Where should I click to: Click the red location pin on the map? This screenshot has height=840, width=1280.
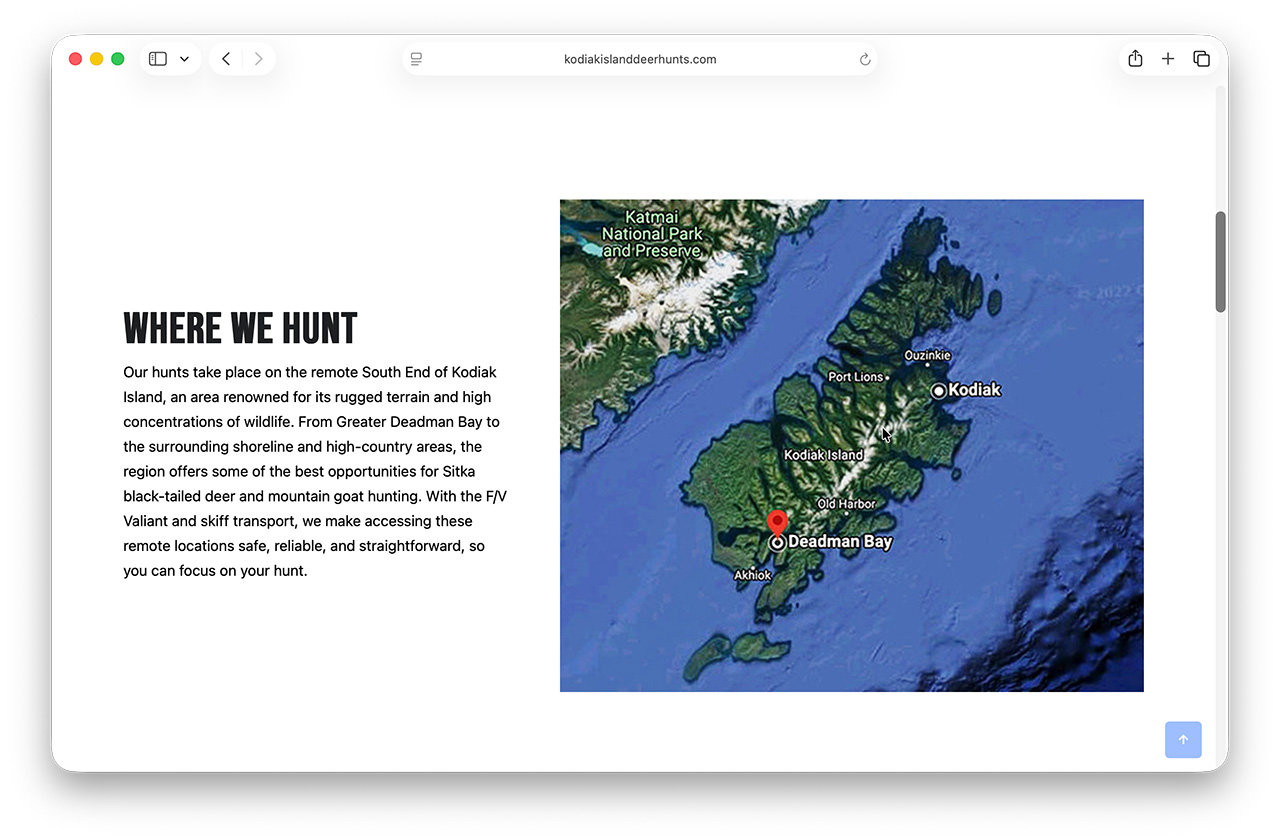pos(777,522)
